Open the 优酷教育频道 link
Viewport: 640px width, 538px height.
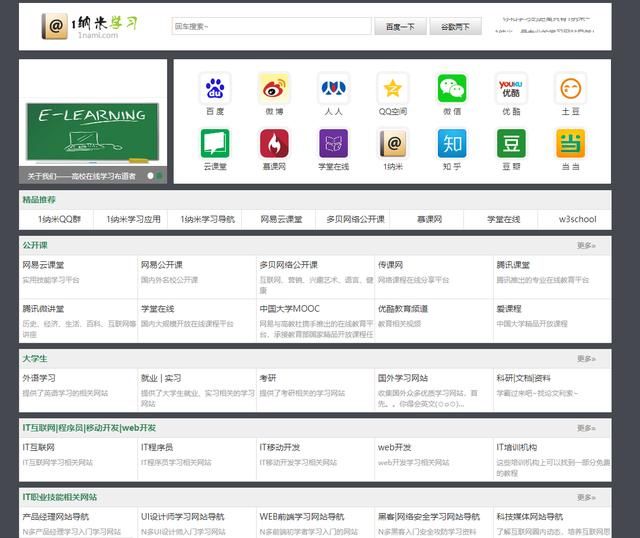tap(403, 309)
